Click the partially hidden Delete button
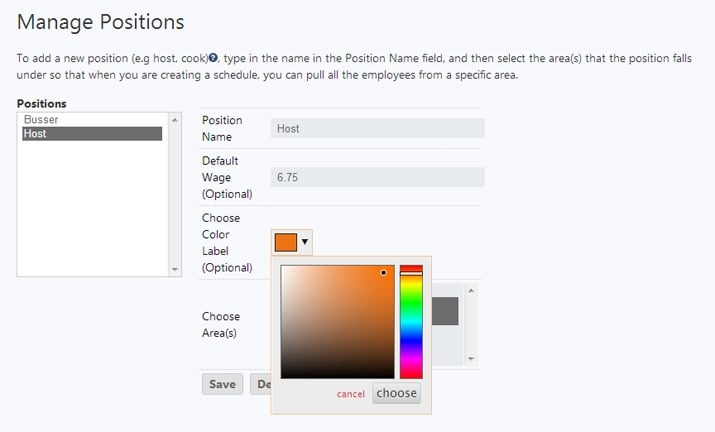Viewport: 715px width, 432px height. 260,384
